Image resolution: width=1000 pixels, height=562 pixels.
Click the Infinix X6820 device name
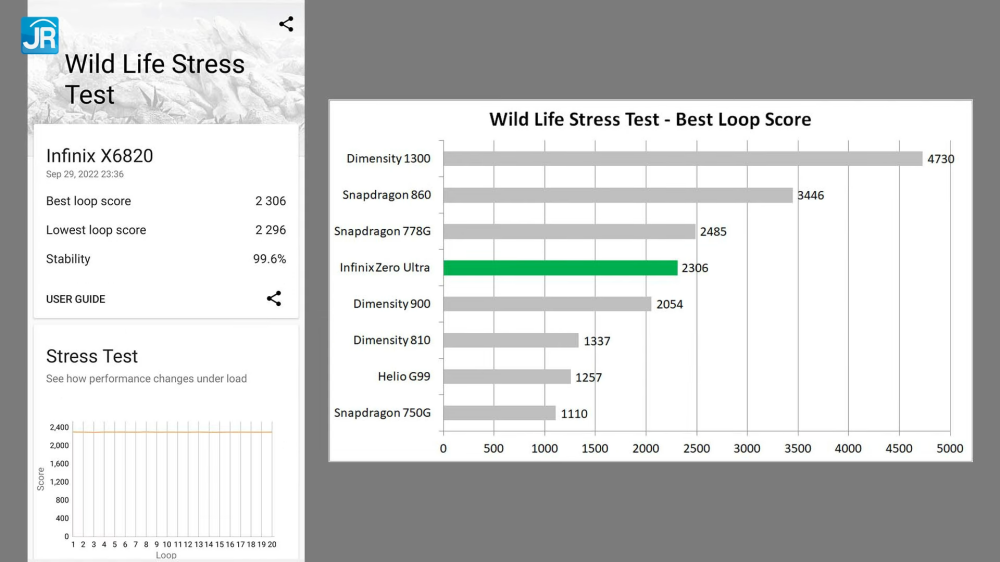(x=100, y=156)
